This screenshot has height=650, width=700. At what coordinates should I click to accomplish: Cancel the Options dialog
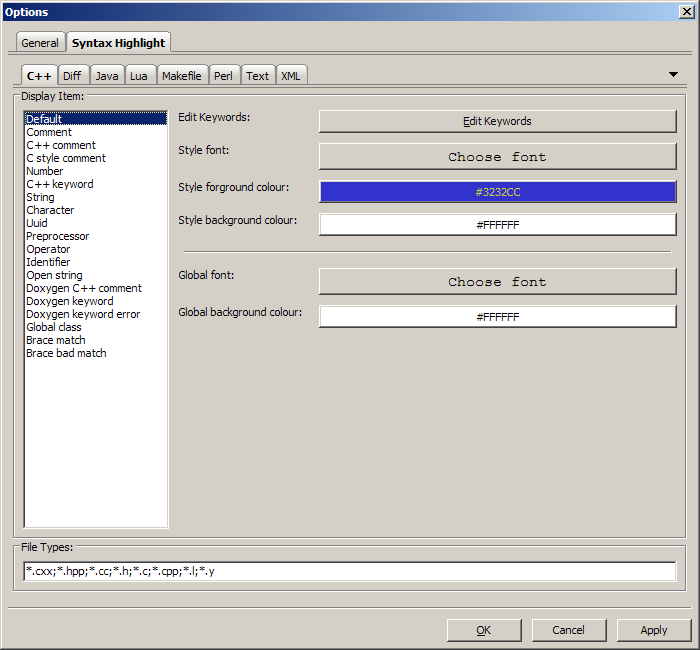pyautogui.click(x=569, y=630)
